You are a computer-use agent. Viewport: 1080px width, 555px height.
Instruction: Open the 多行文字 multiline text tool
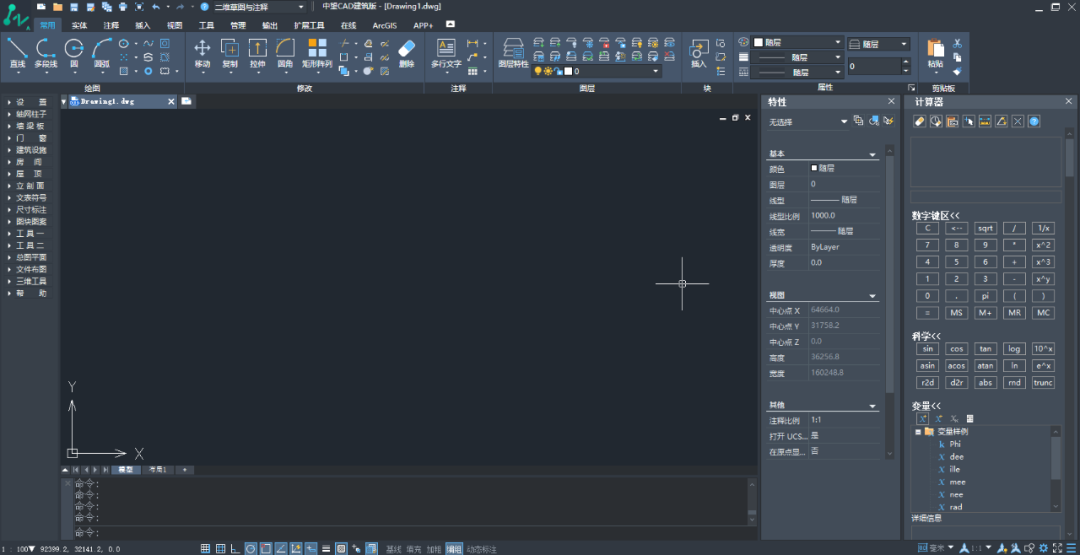(446, 52)
